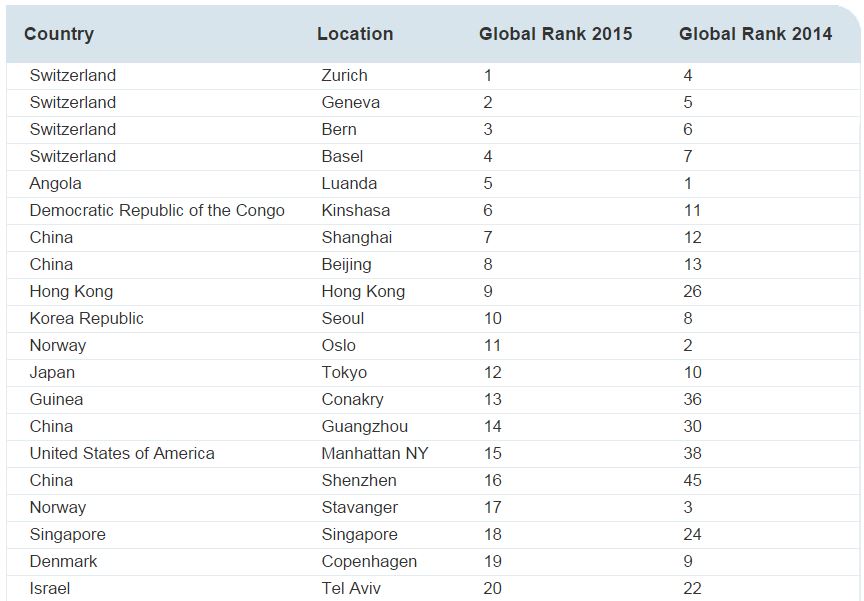
Task: Select United States of America cell
Action: [x=122, y=453]
